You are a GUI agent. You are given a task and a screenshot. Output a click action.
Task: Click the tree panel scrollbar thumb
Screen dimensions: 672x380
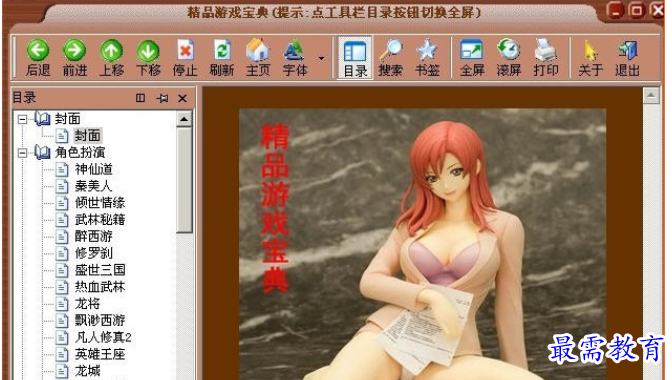click(184, 180)
